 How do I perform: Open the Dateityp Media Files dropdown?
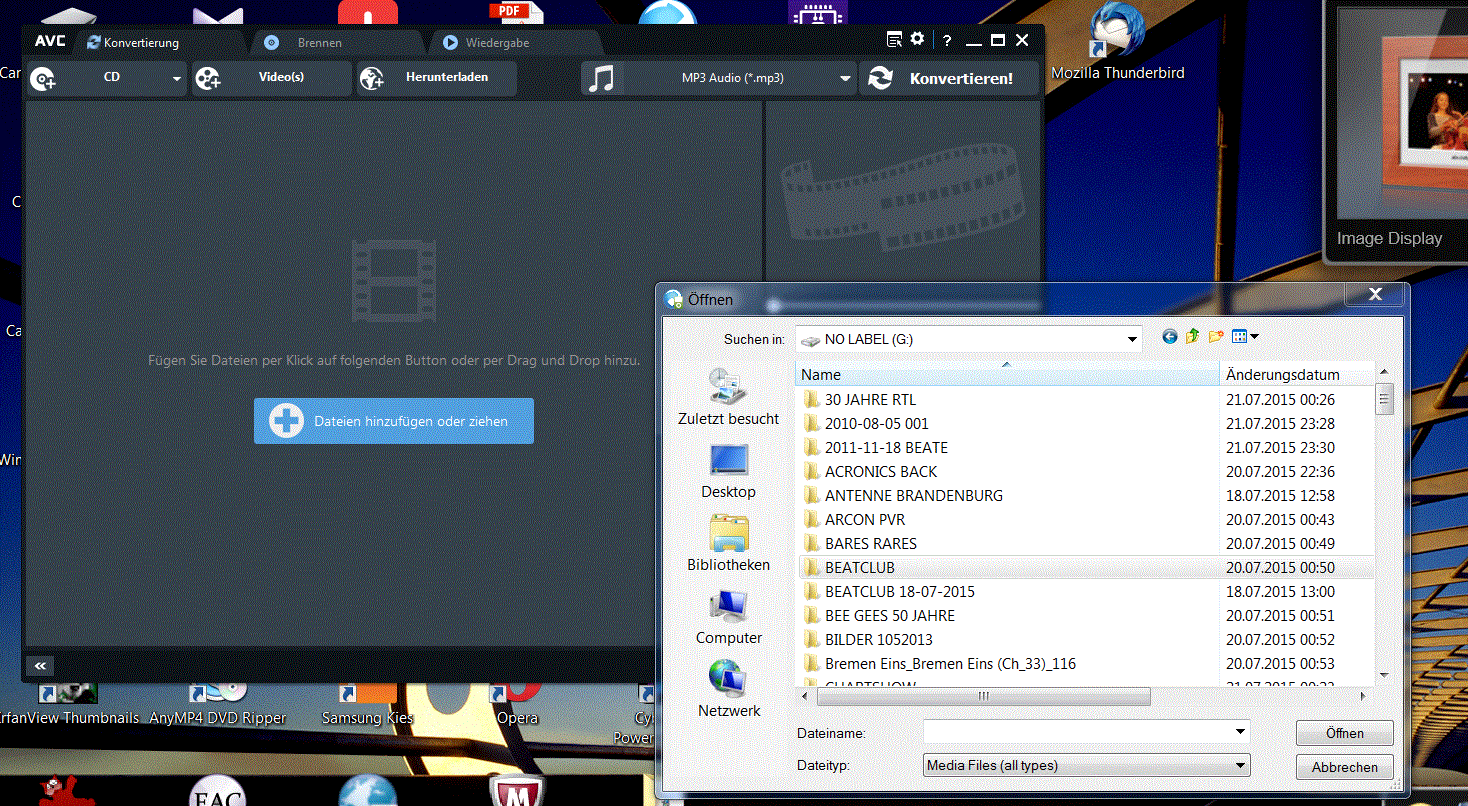1087,766
